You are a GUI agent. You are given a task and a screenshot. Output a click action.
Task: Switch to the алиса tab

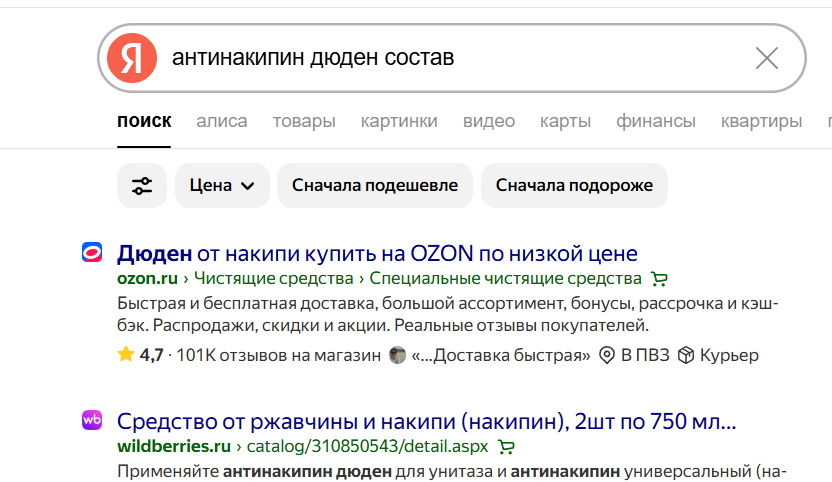pyautogui.click(x=221, y=121)
